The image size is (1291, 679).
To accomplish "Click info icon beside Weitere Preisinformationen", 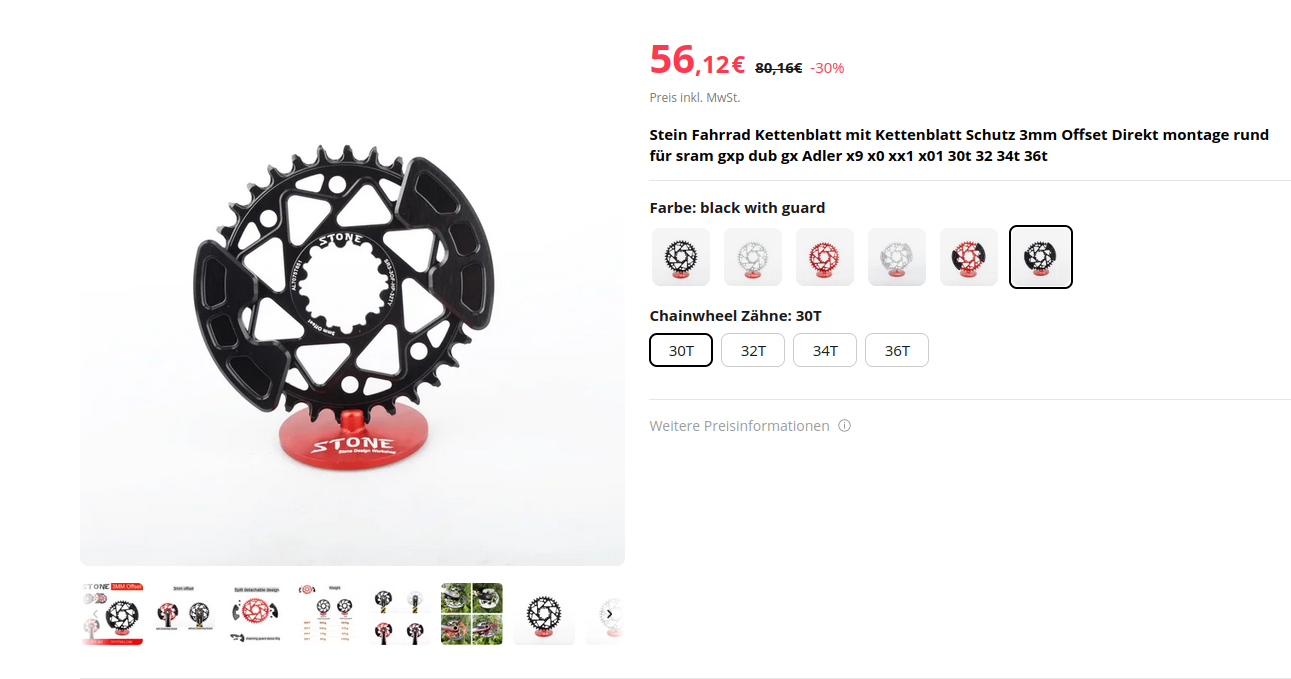I will pyautogui.click(x=844, y=426).
